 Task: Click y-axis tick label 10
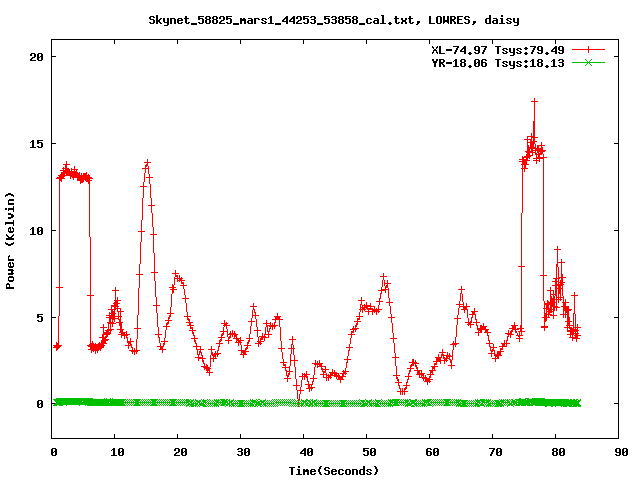point(36,231)
